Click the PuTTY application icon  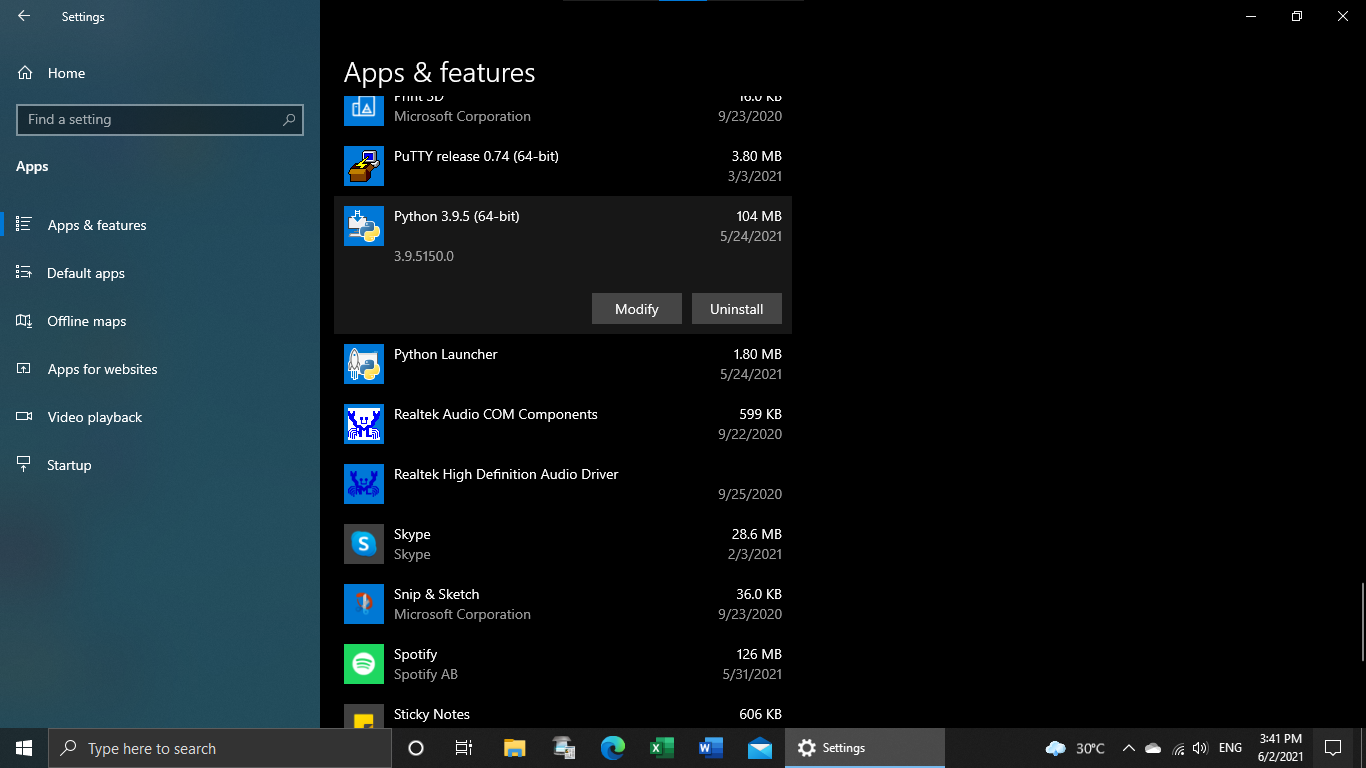(x=363, y=166)
